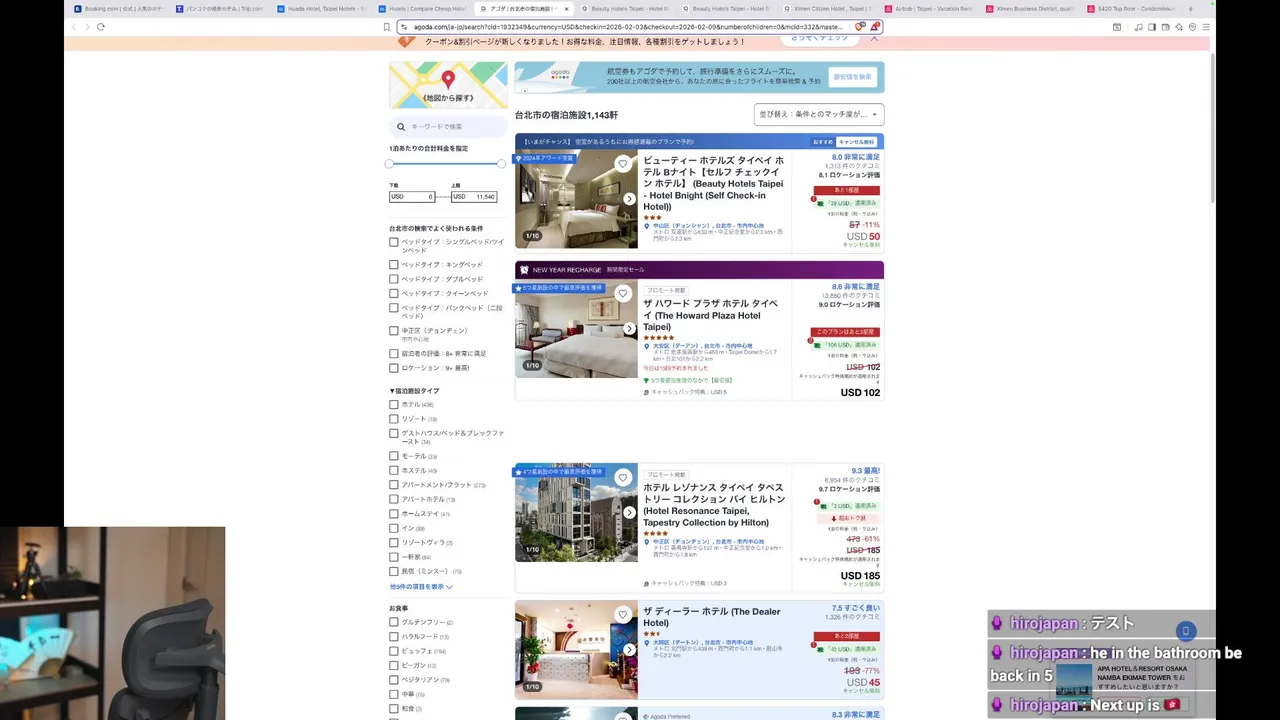Click the minimum price slider handle
This screenshot has width=1280, height=720.
pos(389,164)
